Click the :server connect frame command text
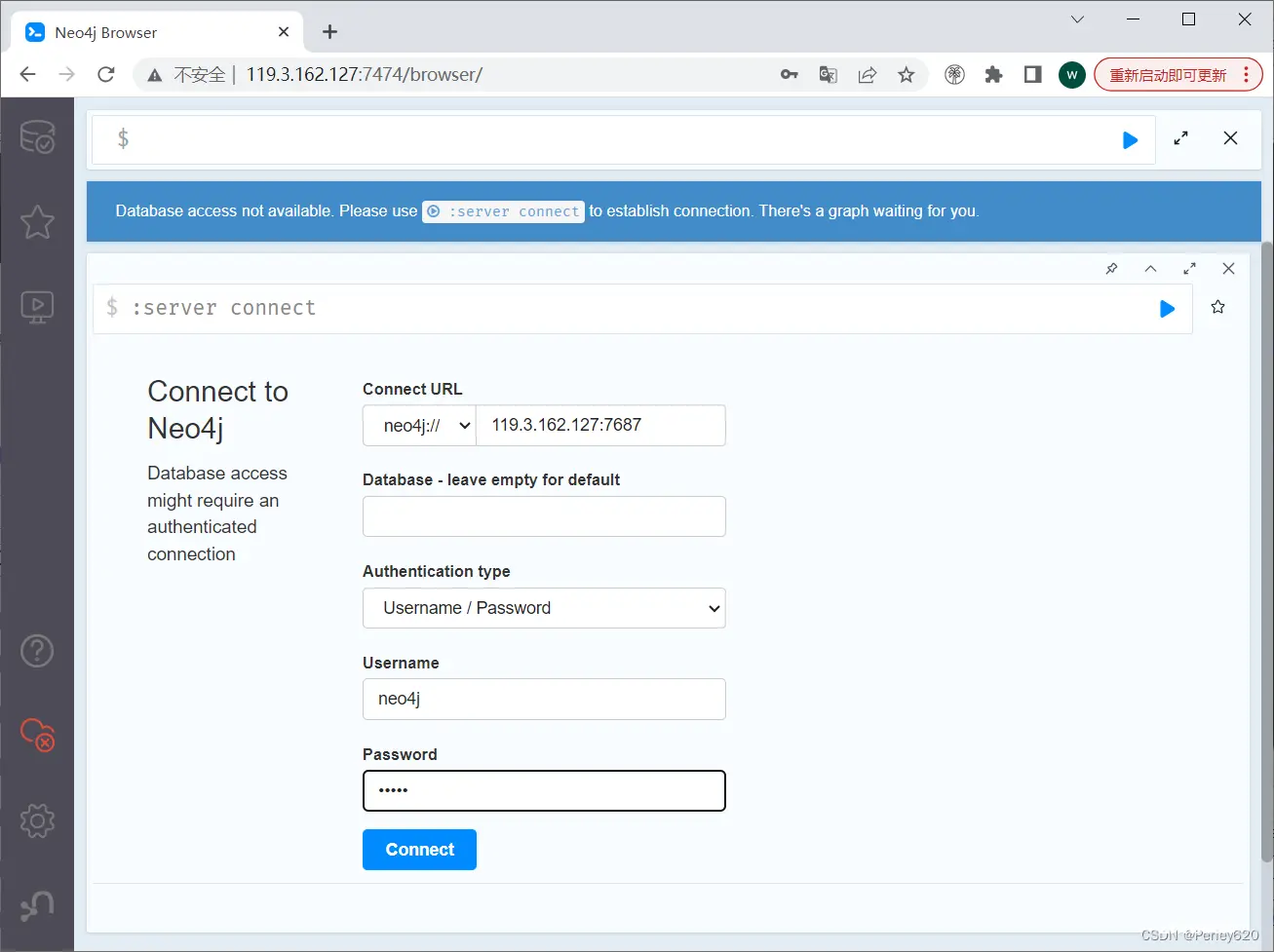This screenshot has width=1274, height=952. click(223, 308)
